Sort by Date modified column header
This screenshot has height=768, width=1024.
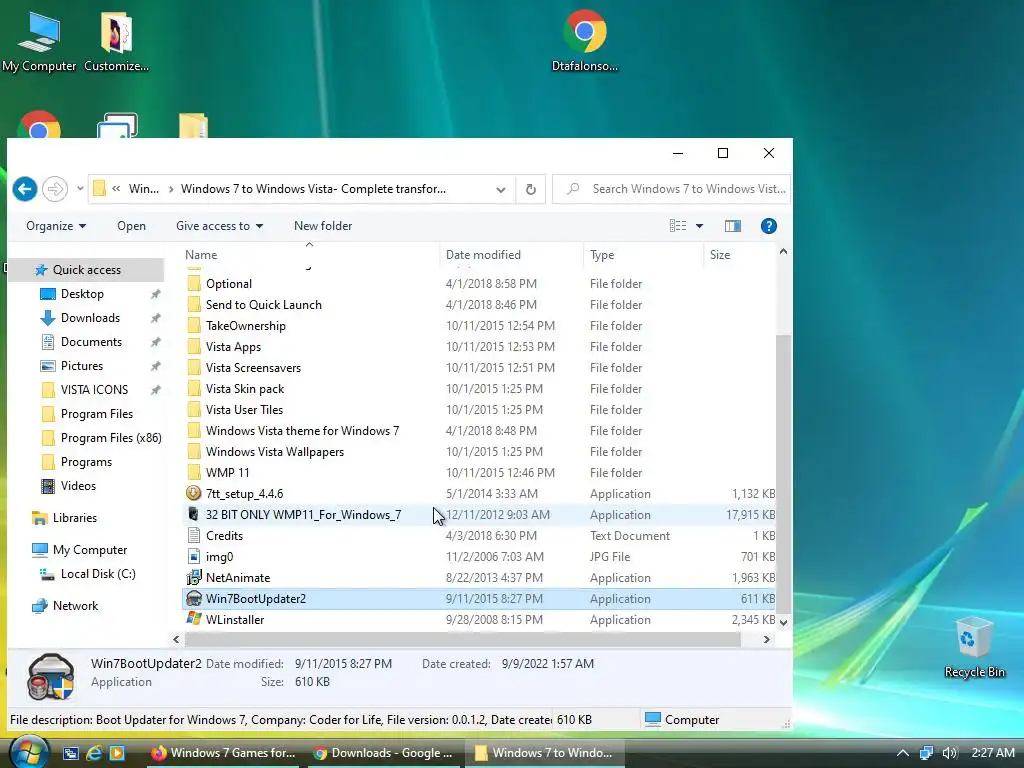coord(511,255)
